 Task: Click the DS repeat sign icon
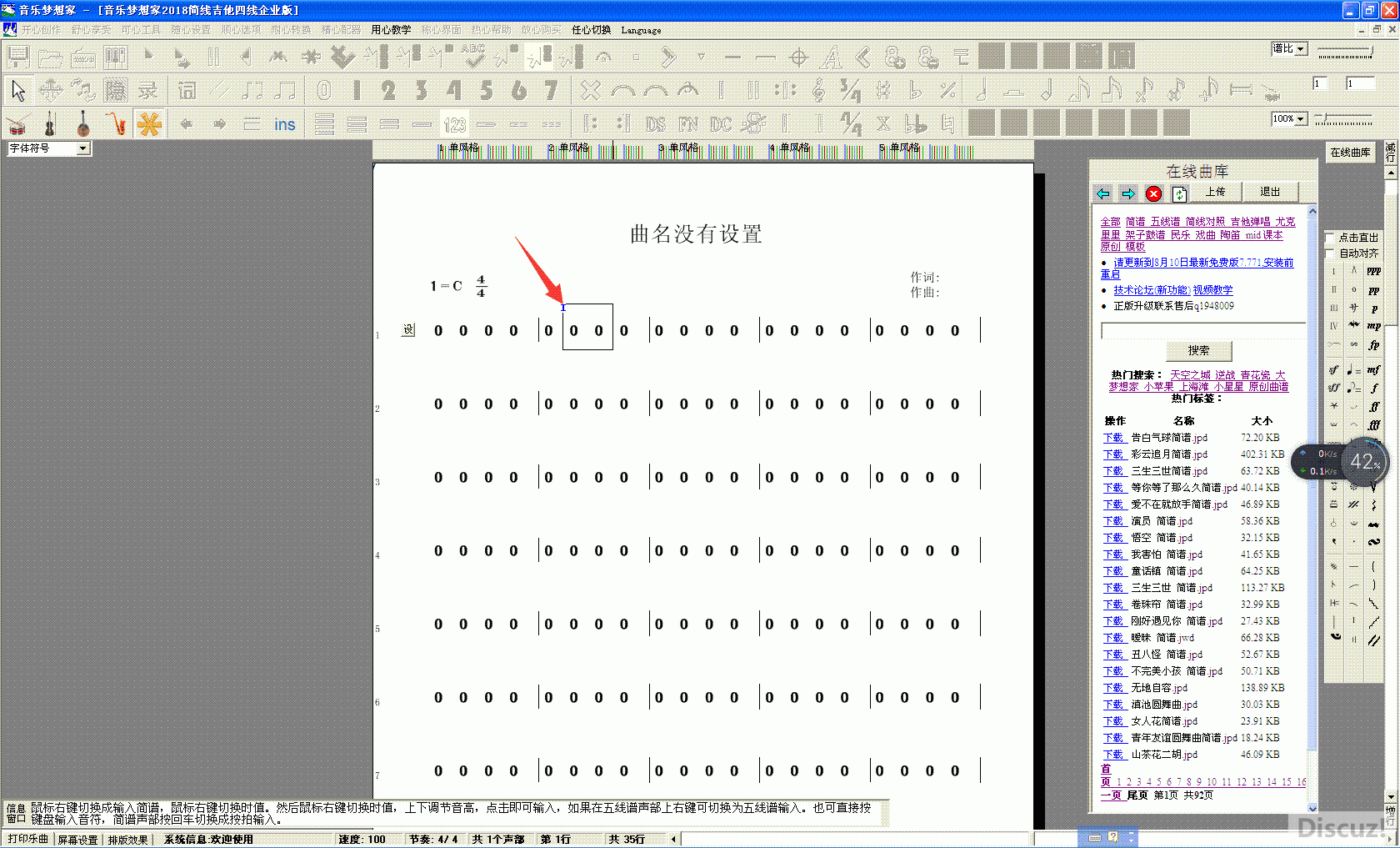click(x=655, y=124)
